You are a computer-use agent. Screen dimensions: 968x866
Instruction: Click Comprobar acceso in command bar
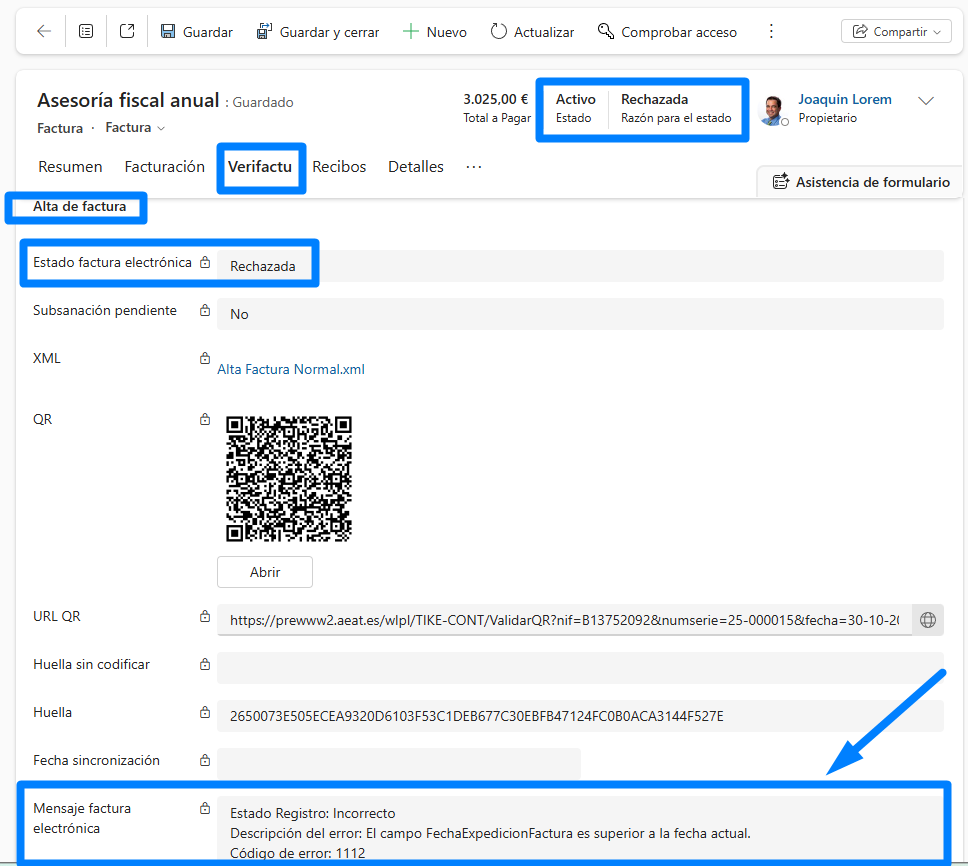(667, 32)
